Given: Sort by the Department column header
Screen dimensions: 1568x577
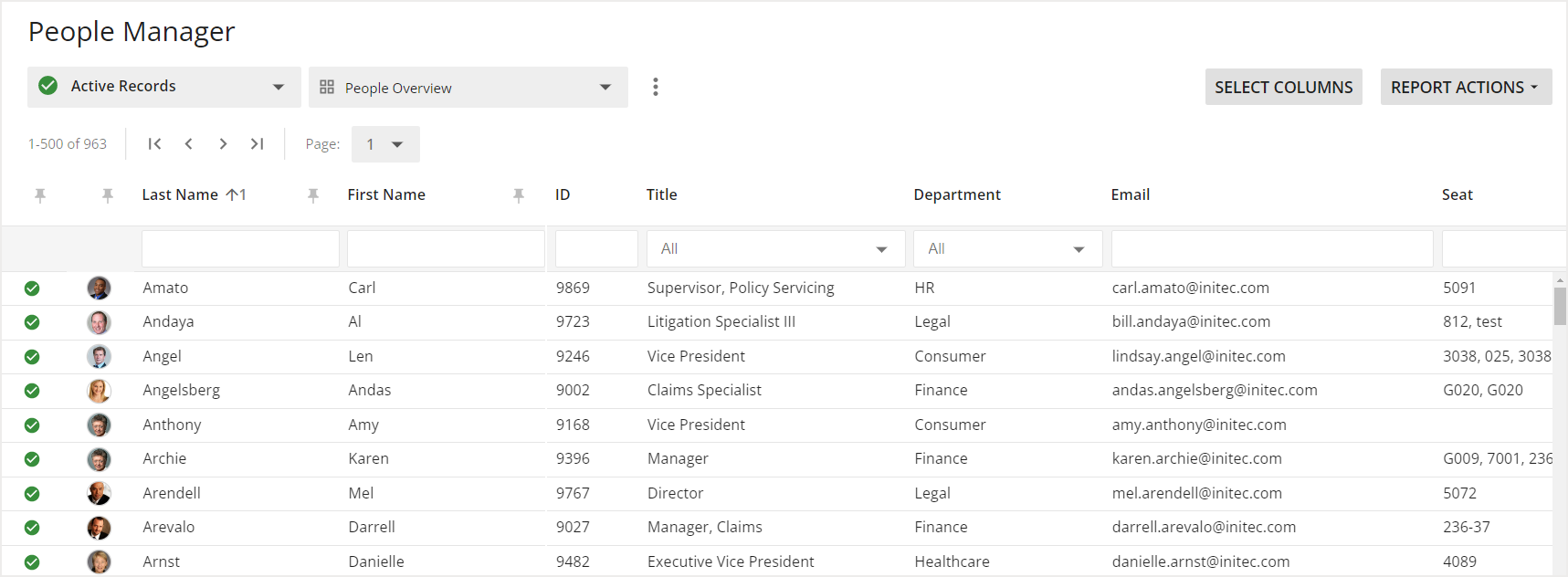Looking at the screenshot, I should [x=957, y=194].
